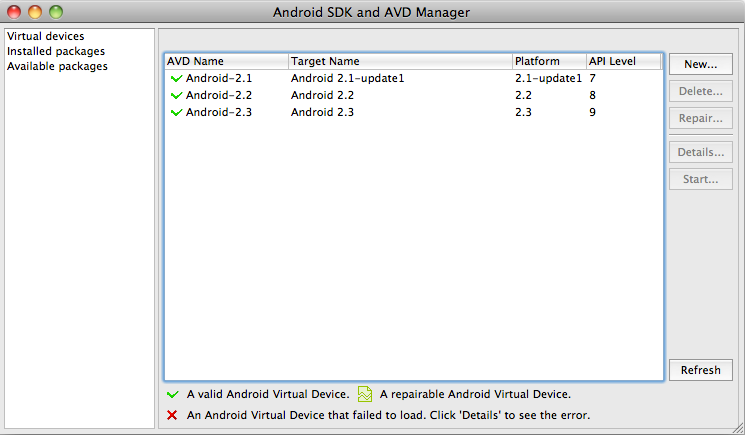Screen dimensions: 745x435
Task: Click the repairable device legend icon
Action: coord(365,394)
